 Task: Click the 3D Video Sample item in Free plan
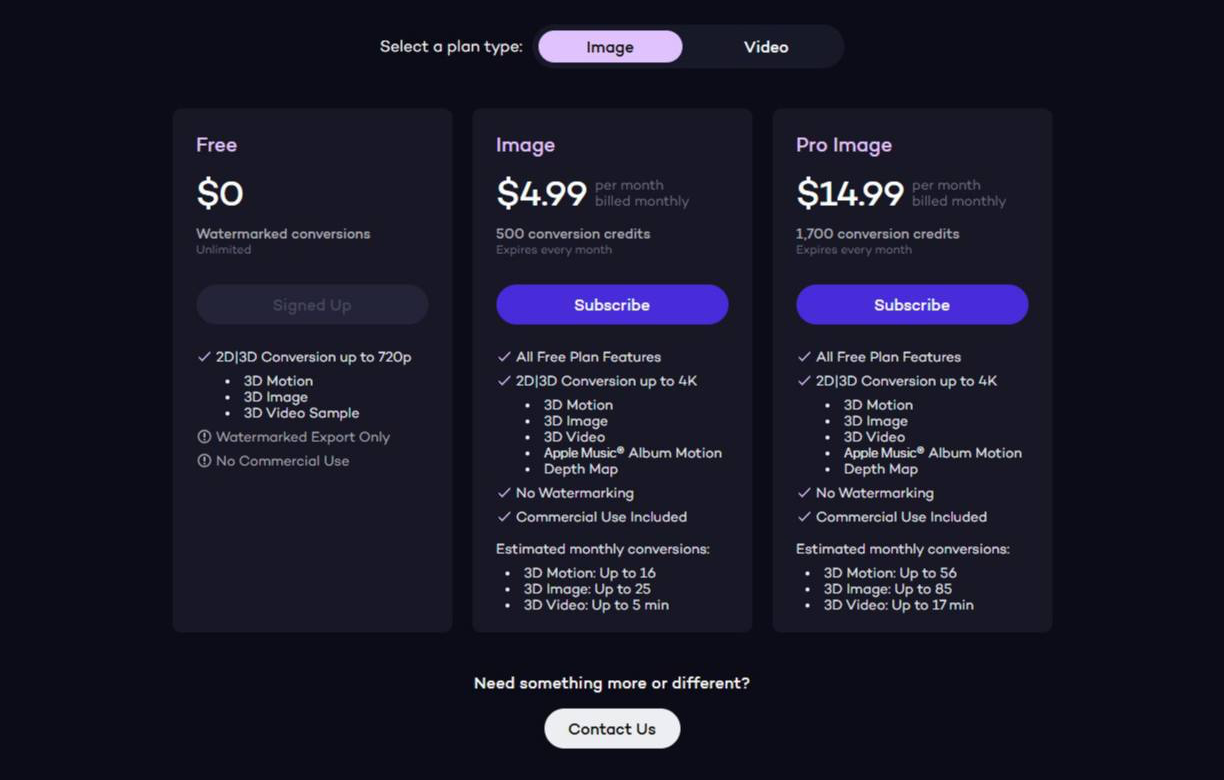coord(301,413)
